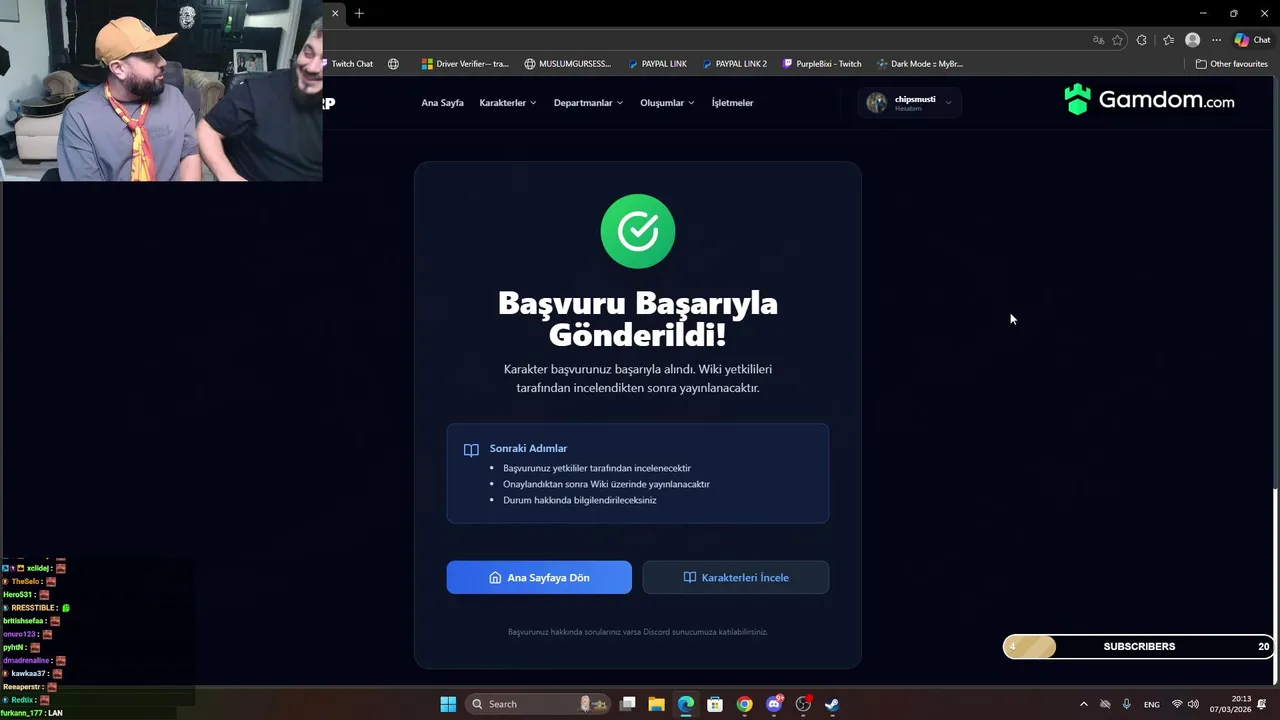The image size is (1280, 720).
Task: Click the Karakterleri İncele button
Action: pyautogui.click(x=736, y=577)
